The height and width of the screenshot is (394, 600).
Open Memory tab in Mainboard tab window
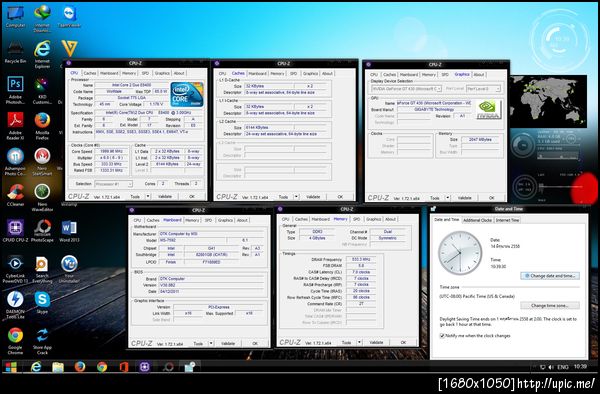click(192, 220)
